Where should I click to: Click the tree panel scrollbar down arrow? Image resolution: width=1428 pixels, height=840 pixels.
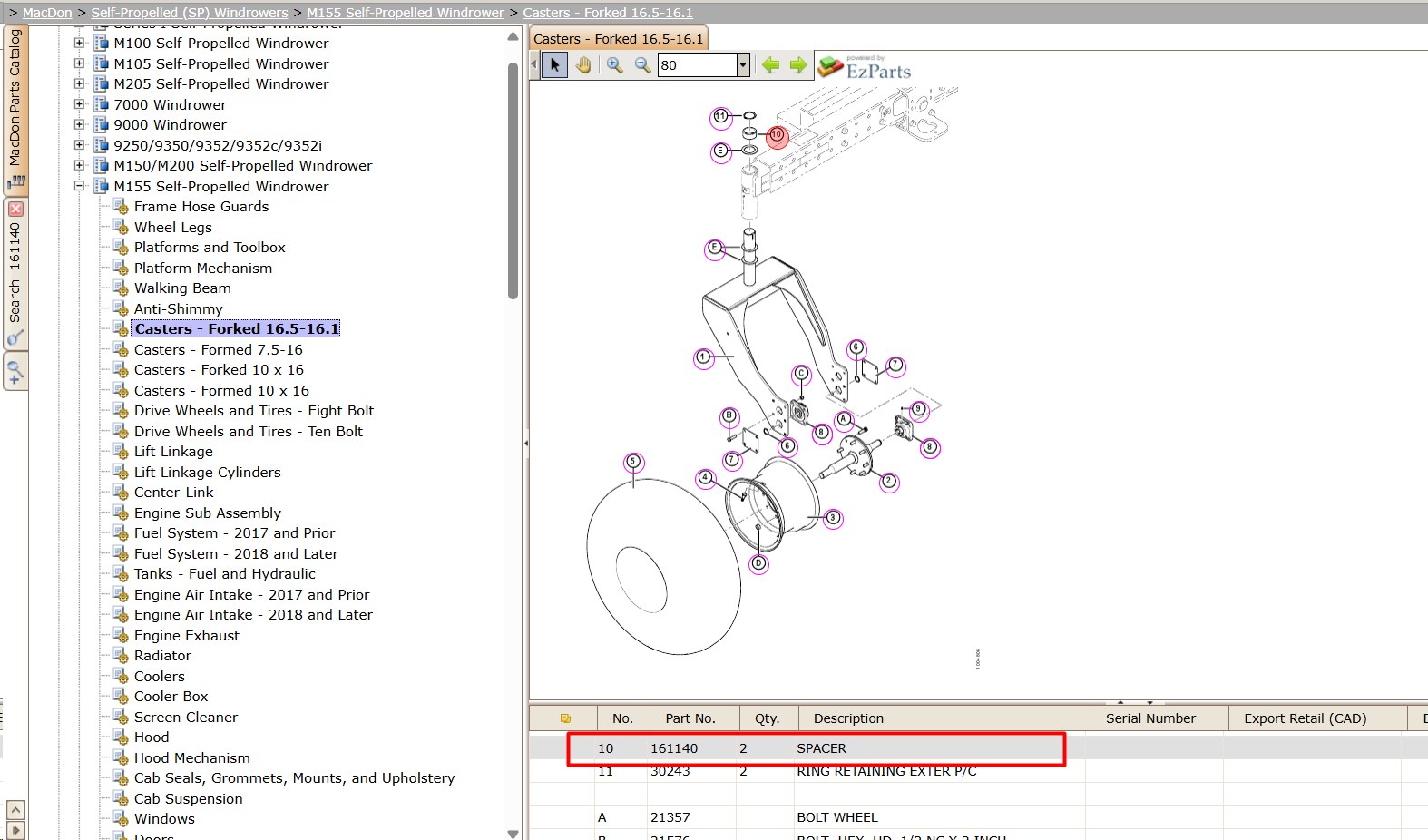(513, 834)
